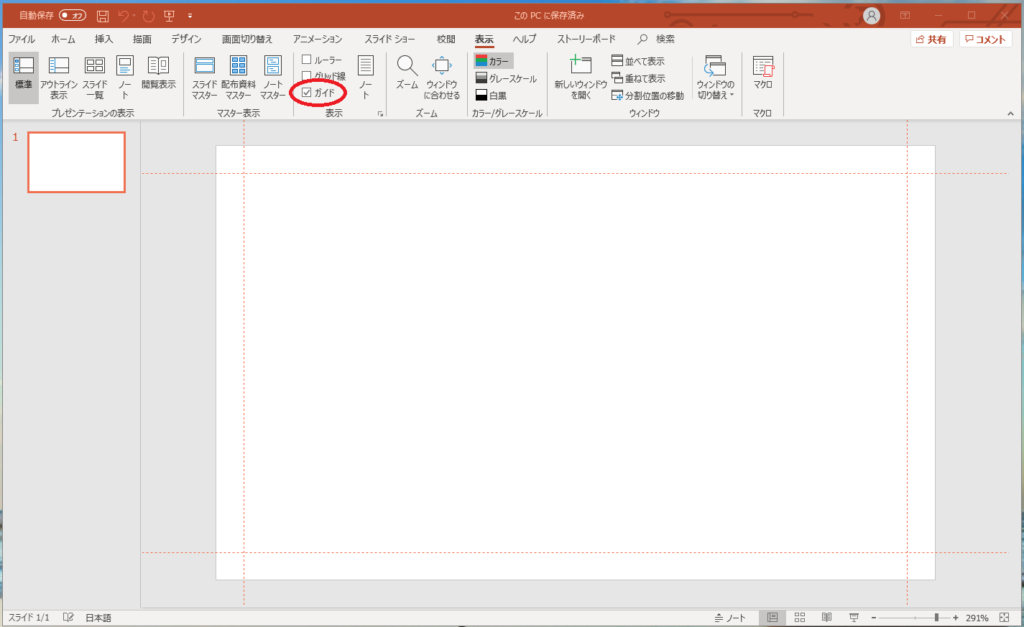Click the Comments (コメント) button
Image resolution: width=1024 pixels, height=627 pixels.
click(985, 39)
